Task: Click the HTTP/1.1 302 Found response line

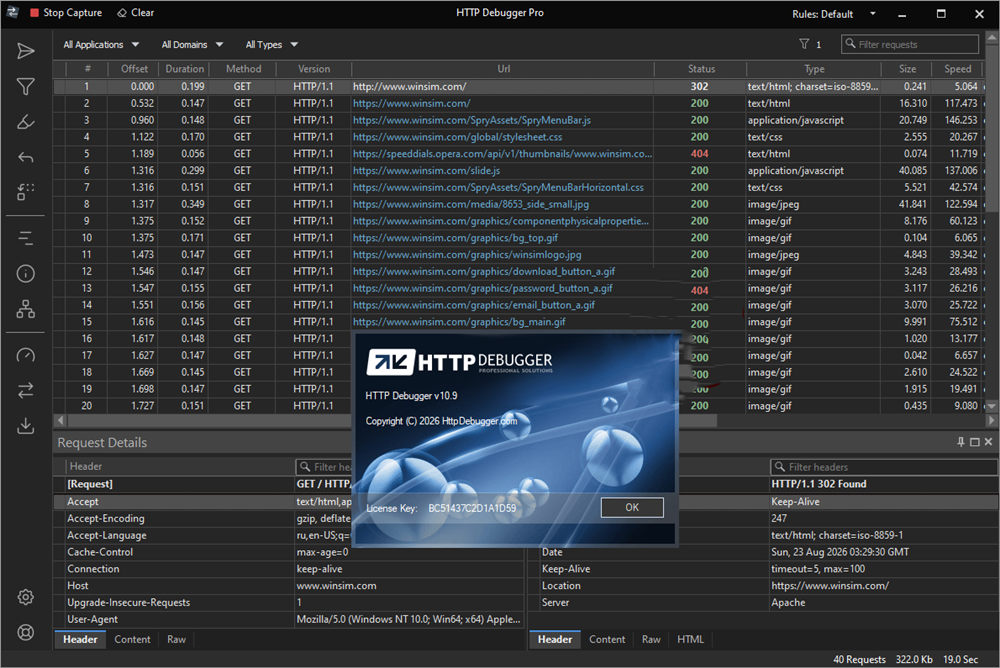Action: pos(818,484)
